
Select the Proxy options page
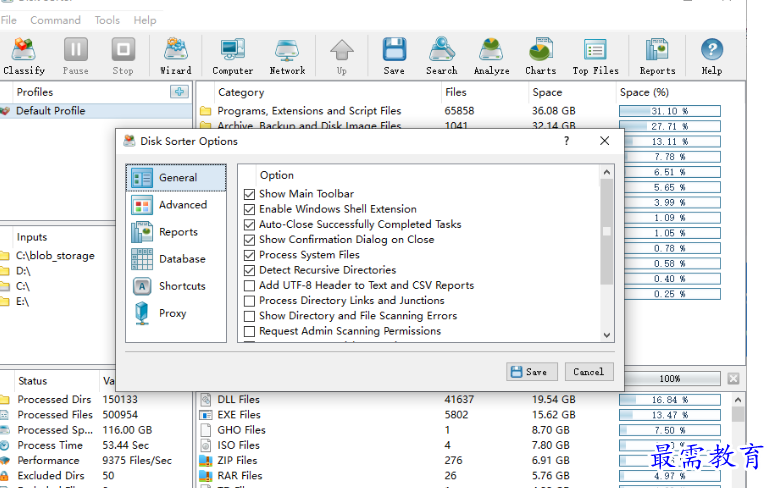coord(176,313)
